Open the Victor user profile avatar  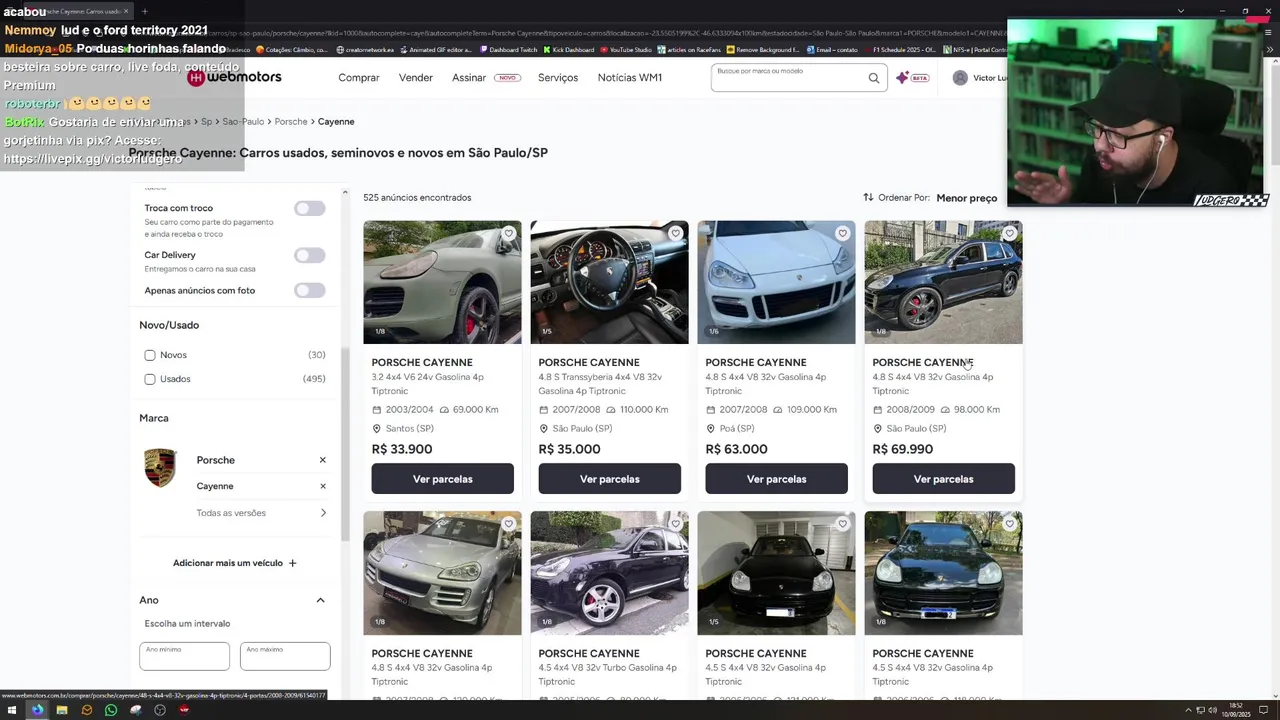coord(960,78)
